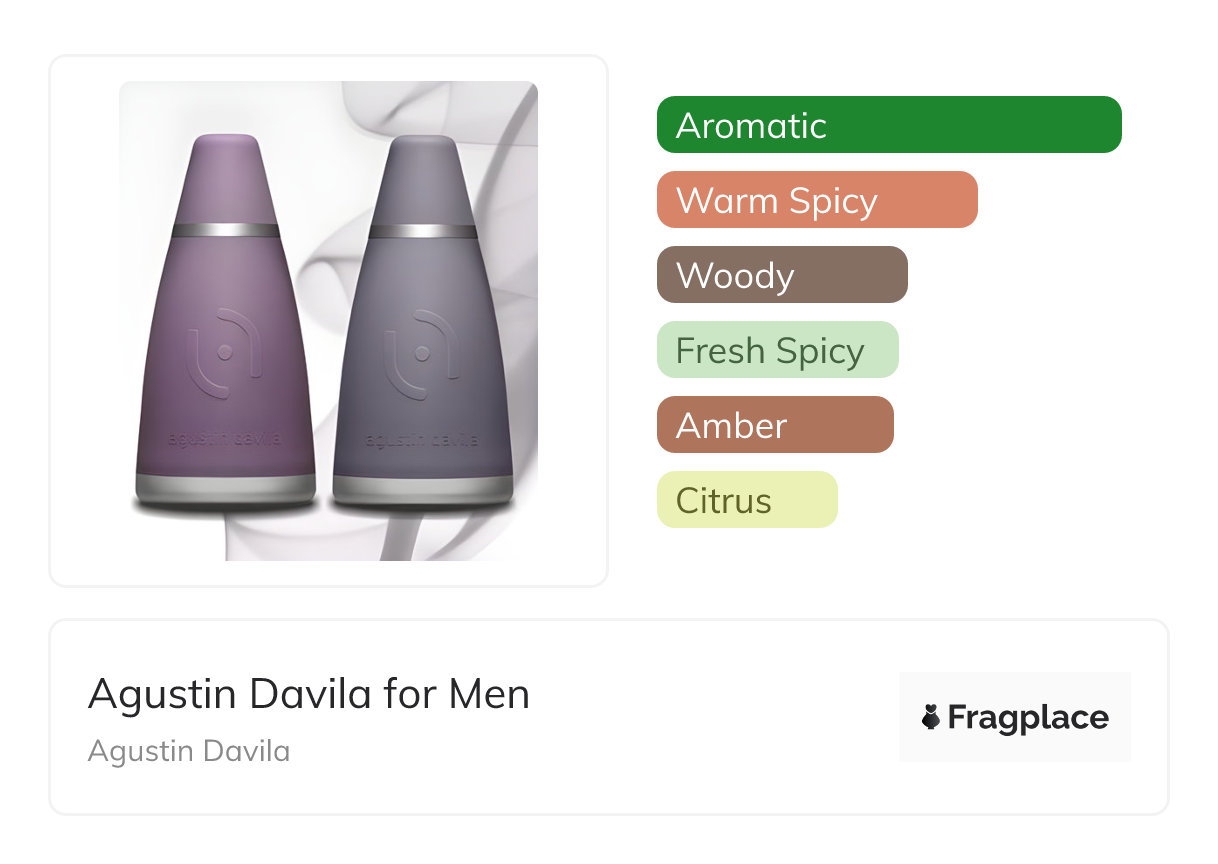This screenshot has height=864, width=1218.
Task: Click the Fragplace bottle logo icon
Action: (x=931, y=717)
